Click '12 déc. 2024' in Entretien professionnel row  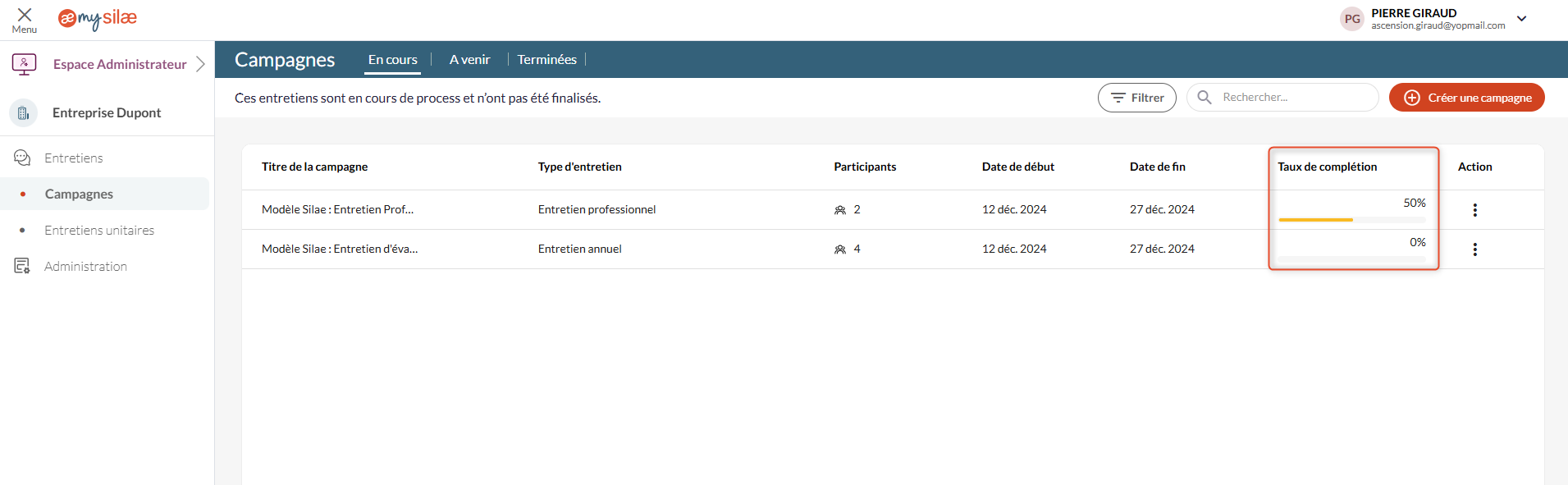tap(1014, 210)
